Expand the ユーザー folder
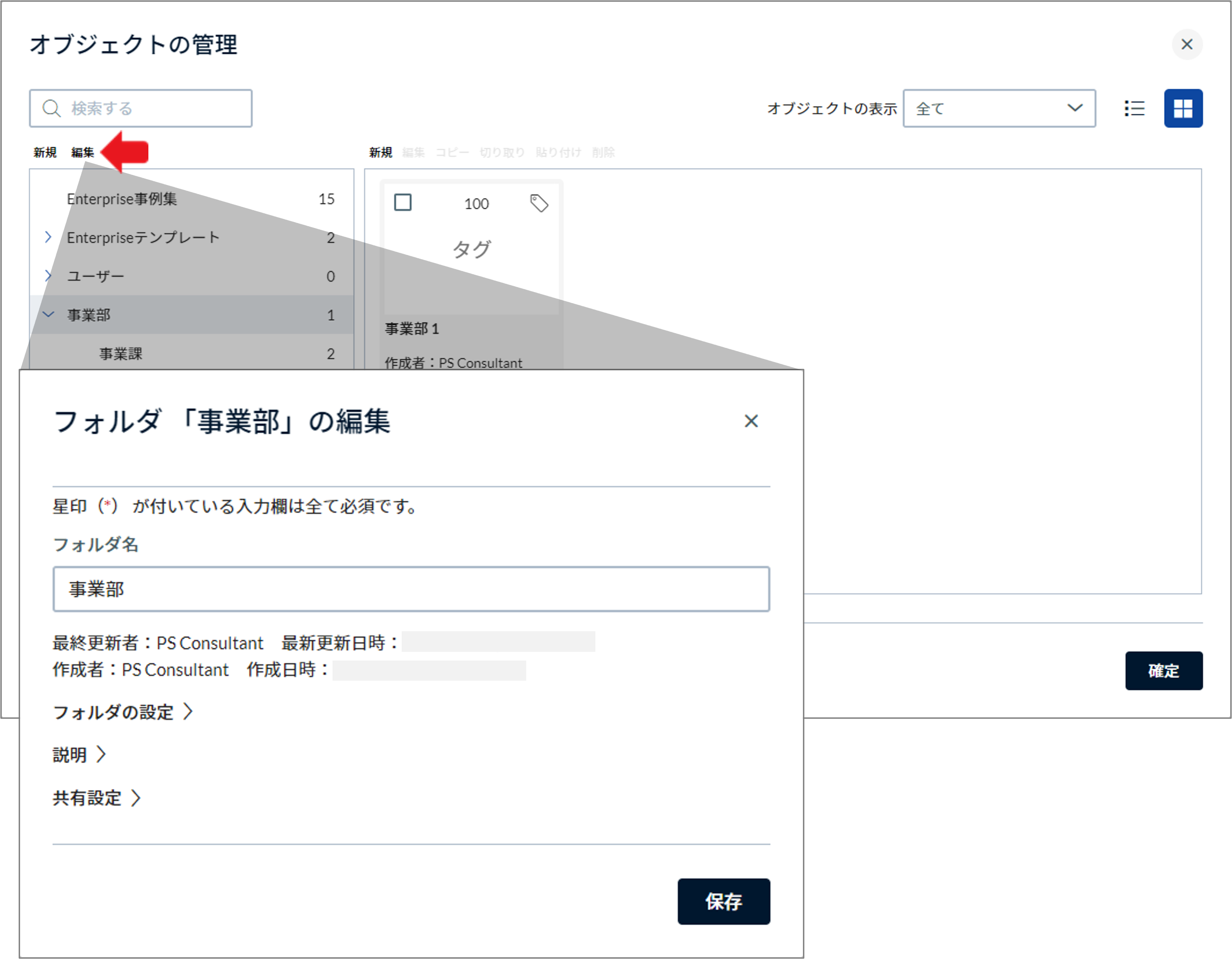Screen dimensions: 1232x959 [48, 276]
